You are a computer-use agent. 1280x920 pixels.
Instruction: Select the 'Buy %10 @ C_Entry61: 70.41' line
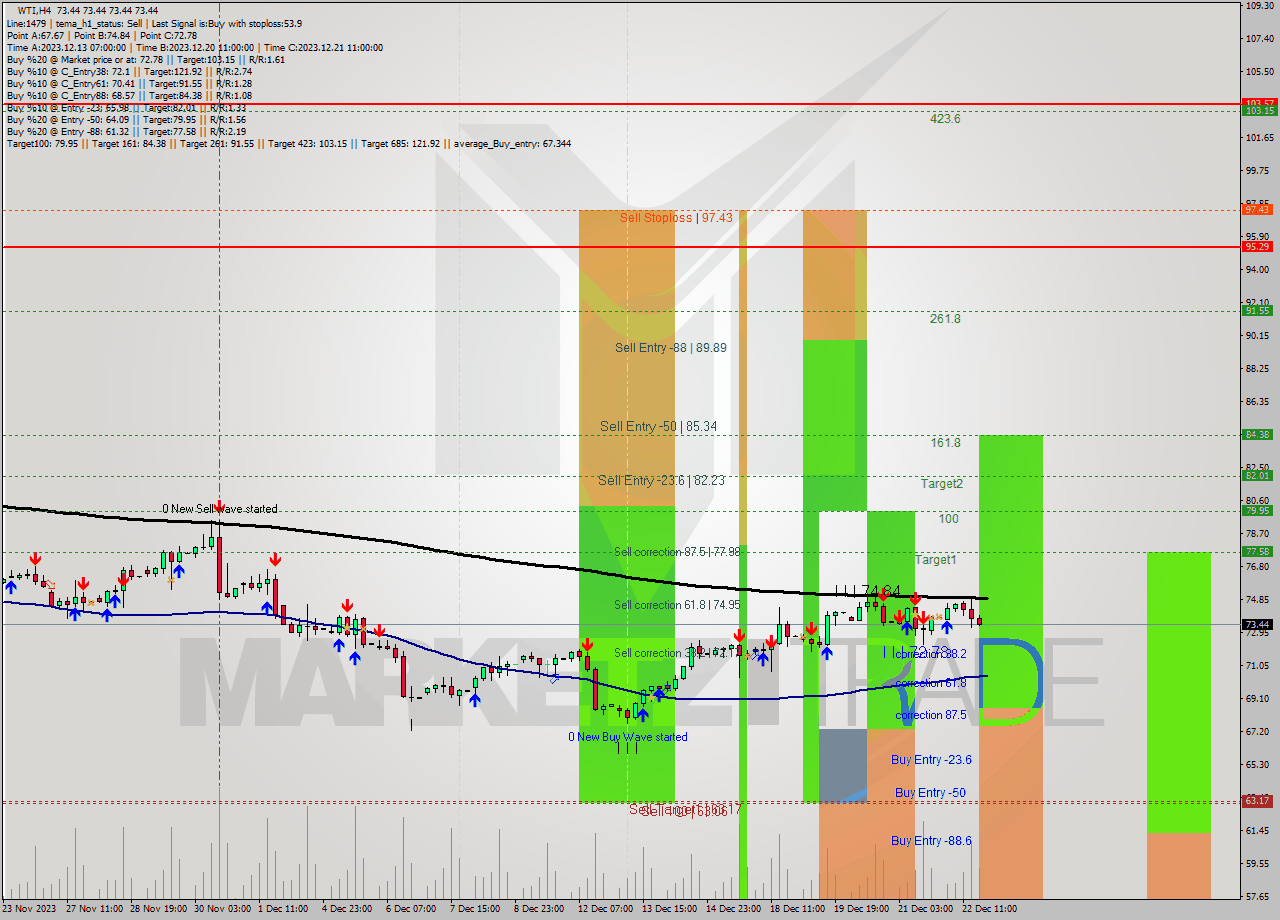129,84
